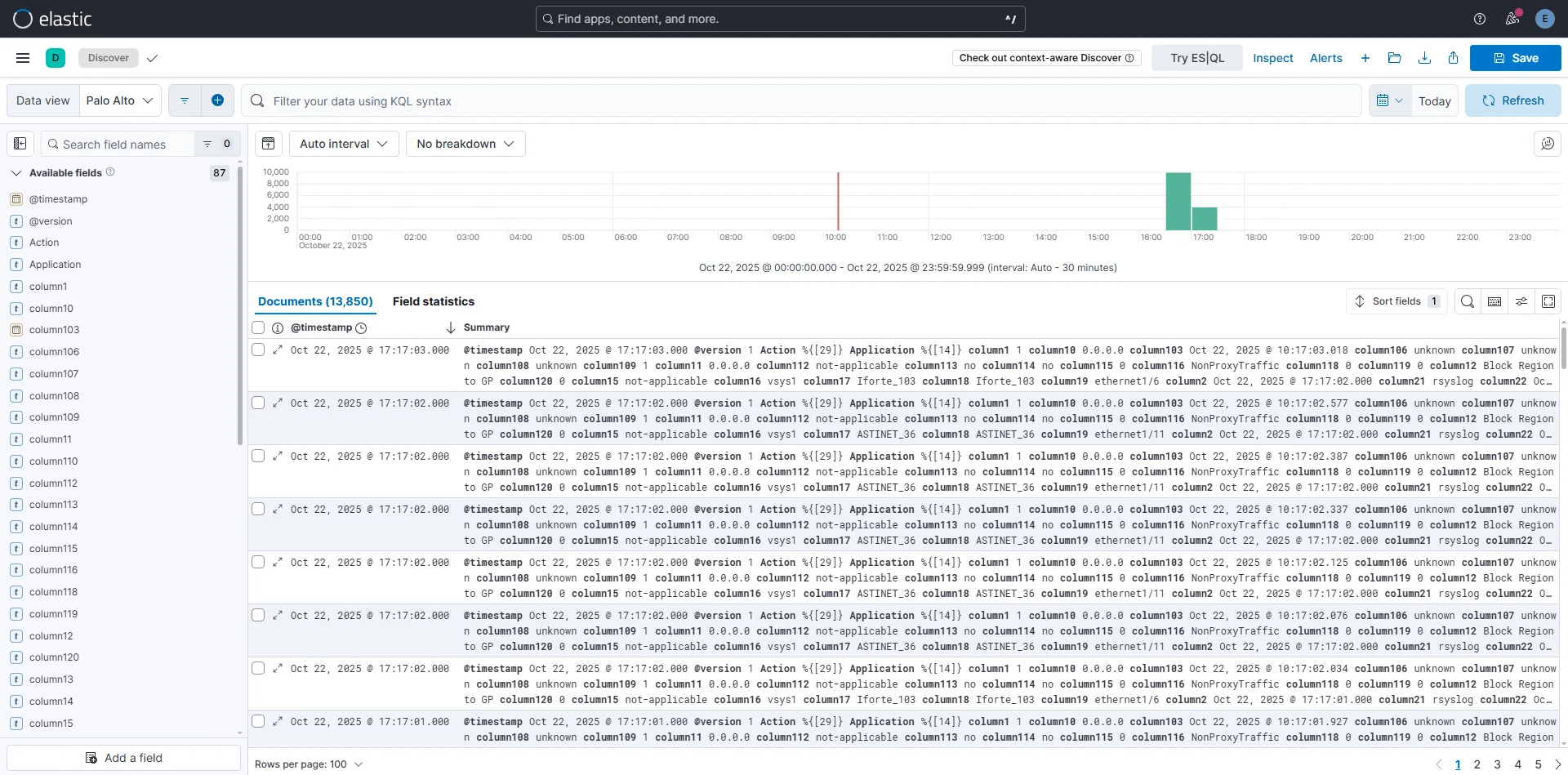Open the Inspect menu item
1568x775 pixels.
(1273, 58)
